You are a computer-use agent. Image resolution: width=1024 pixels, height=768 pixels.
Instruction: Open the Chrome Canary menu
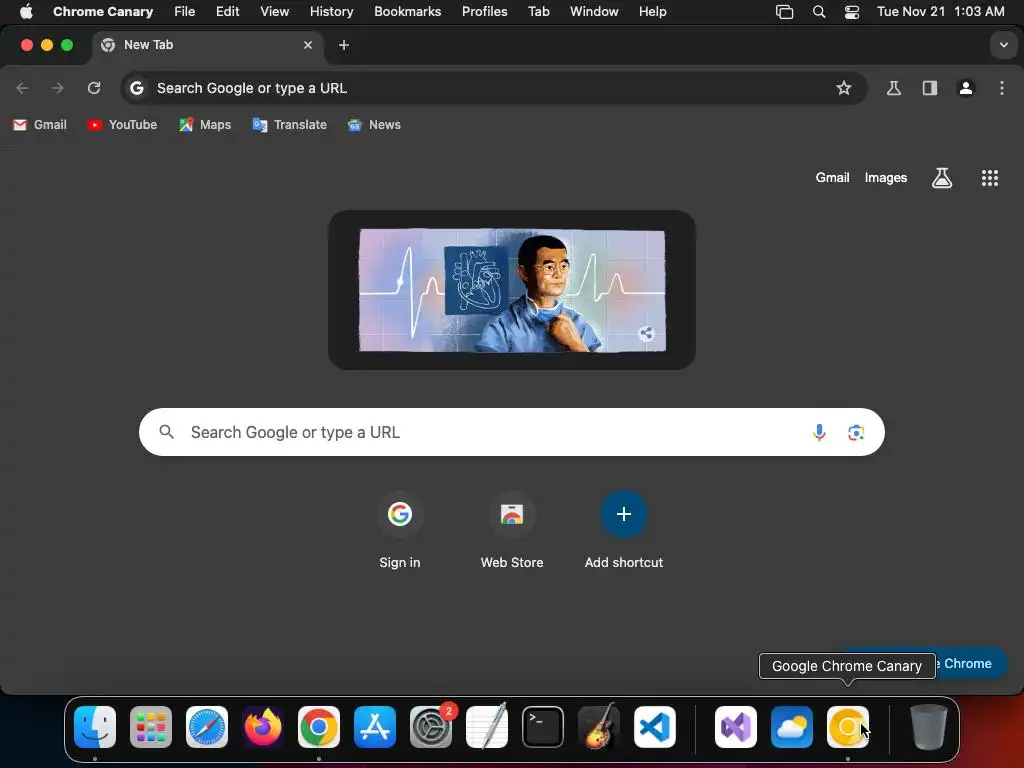[103, 12]
